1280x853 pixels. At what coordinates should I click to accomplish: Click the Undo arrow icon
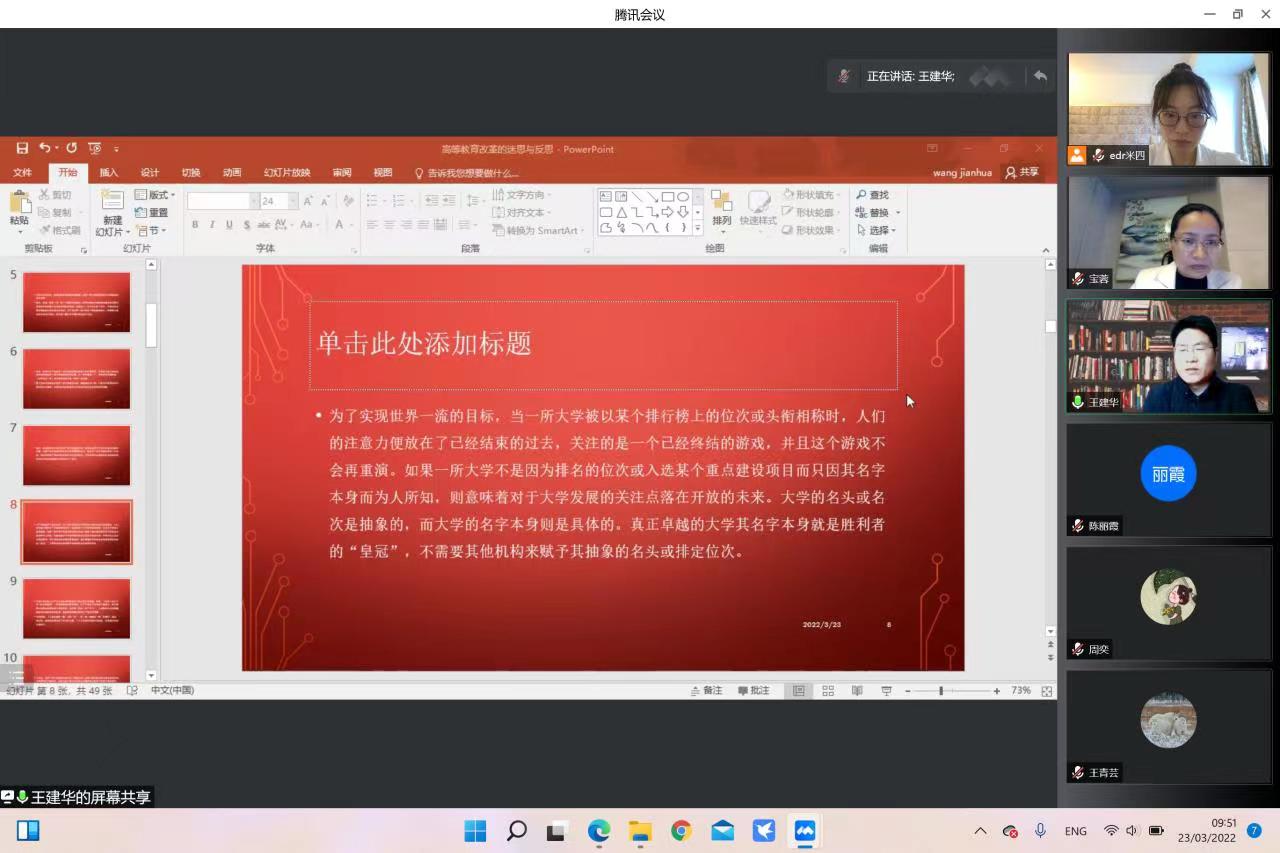(44, 148)
